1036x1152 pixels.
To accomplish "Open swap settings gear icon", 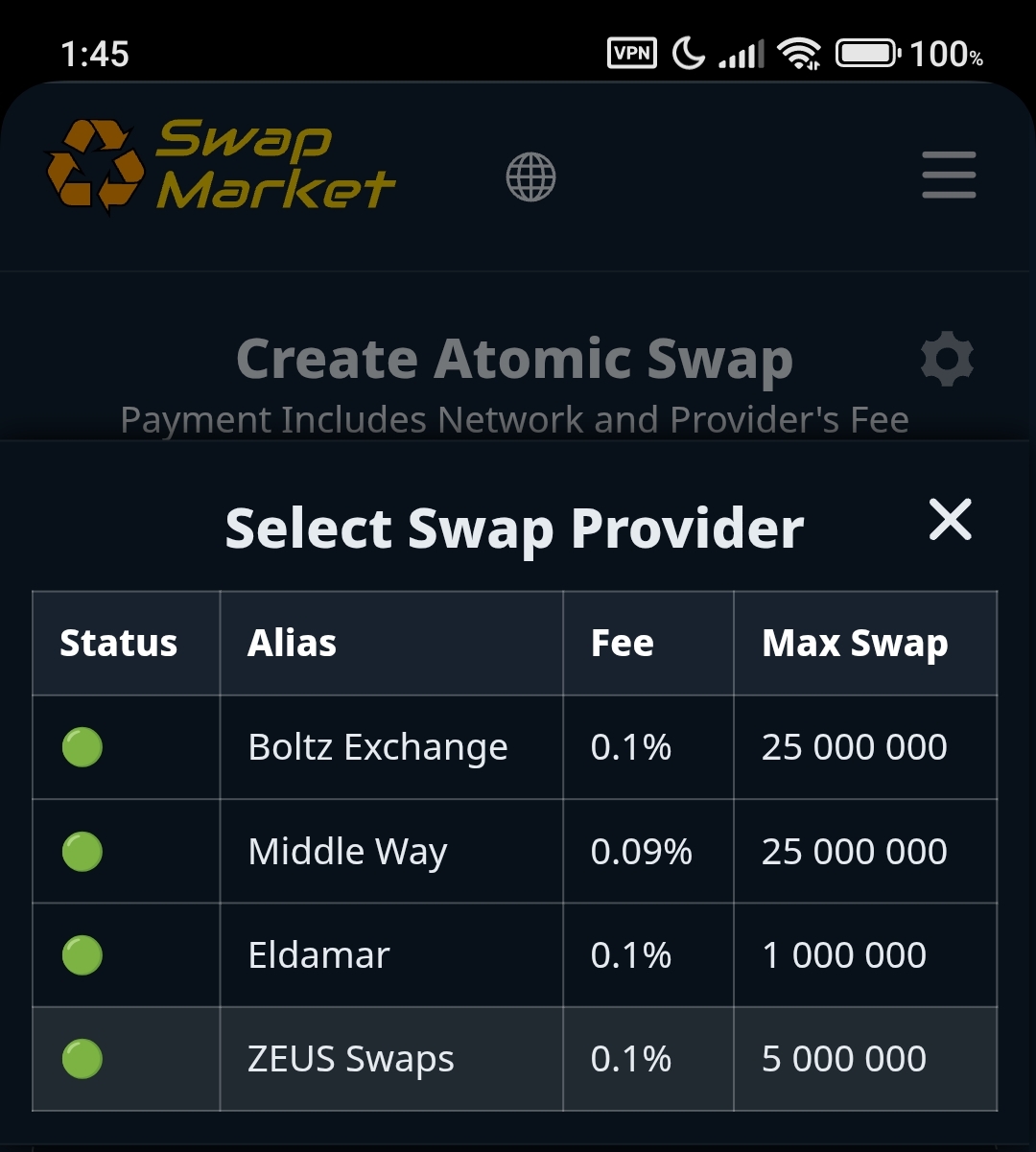I will [947, 360].
